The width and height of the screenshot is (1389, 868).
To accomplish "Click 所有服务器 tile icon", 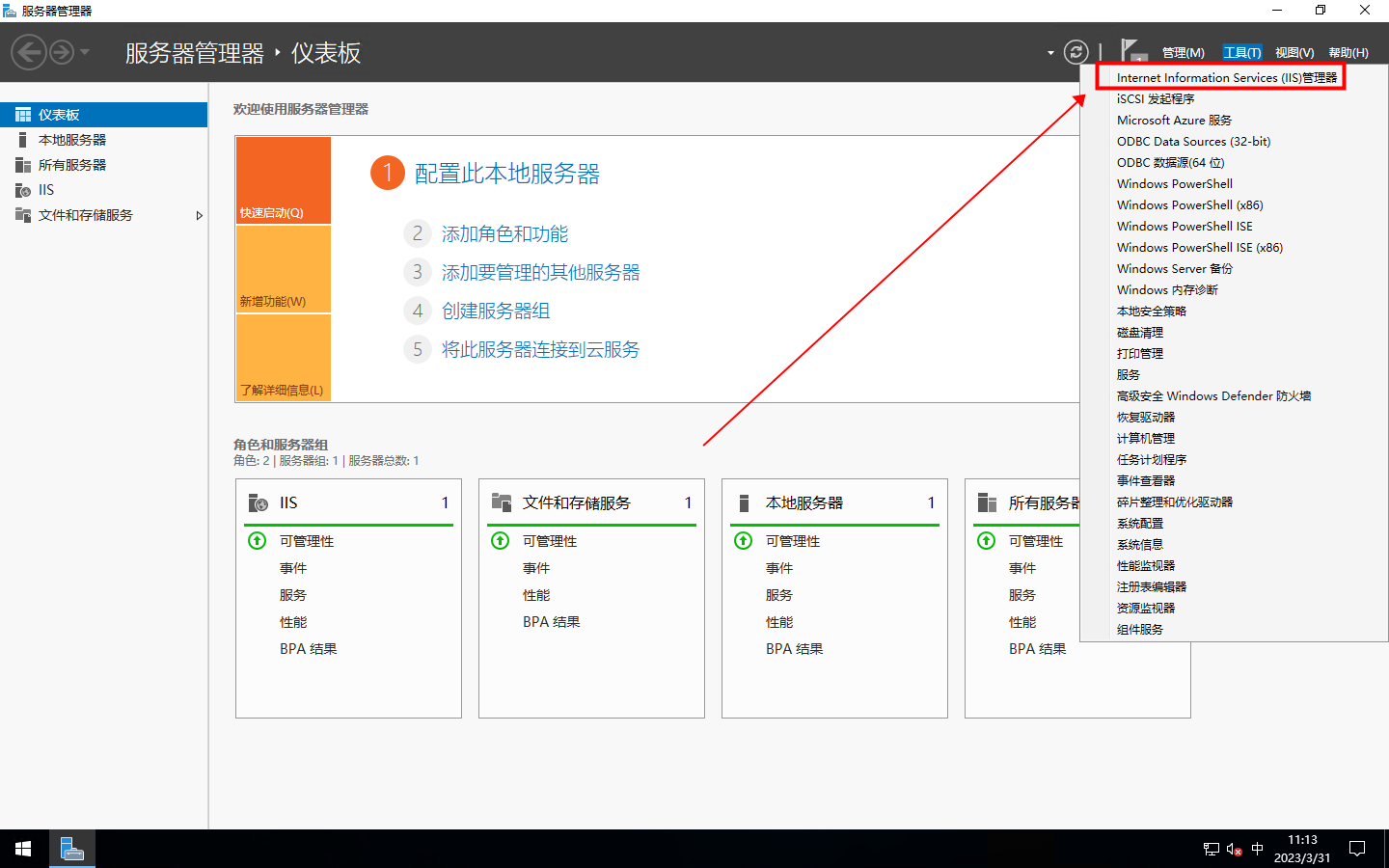I will pos(987,502).
